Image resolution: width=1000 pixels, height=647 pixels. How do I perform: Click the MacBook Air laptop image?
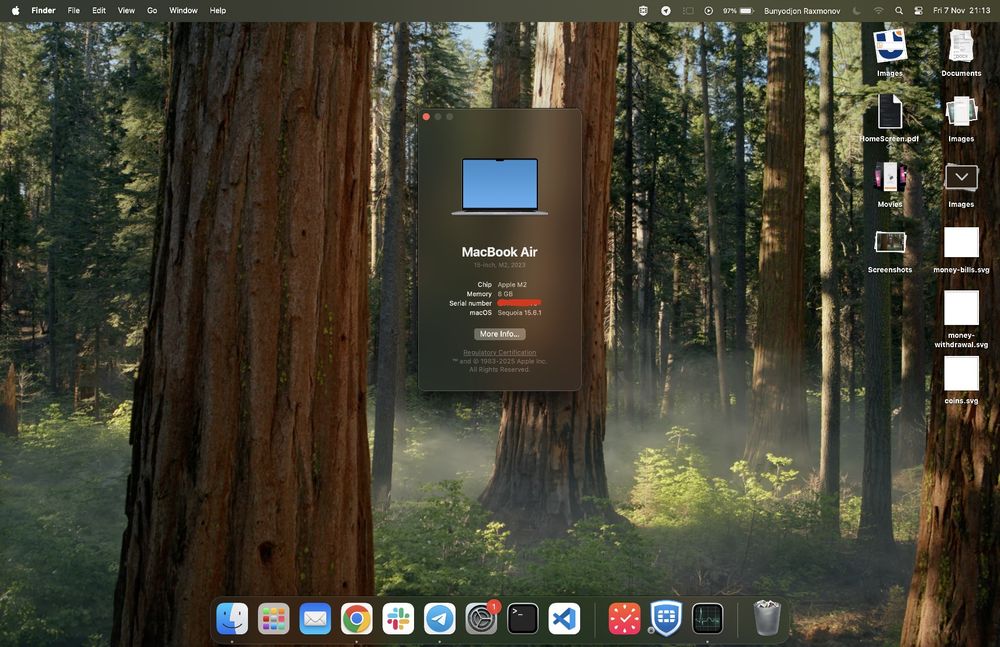(499, 186)
